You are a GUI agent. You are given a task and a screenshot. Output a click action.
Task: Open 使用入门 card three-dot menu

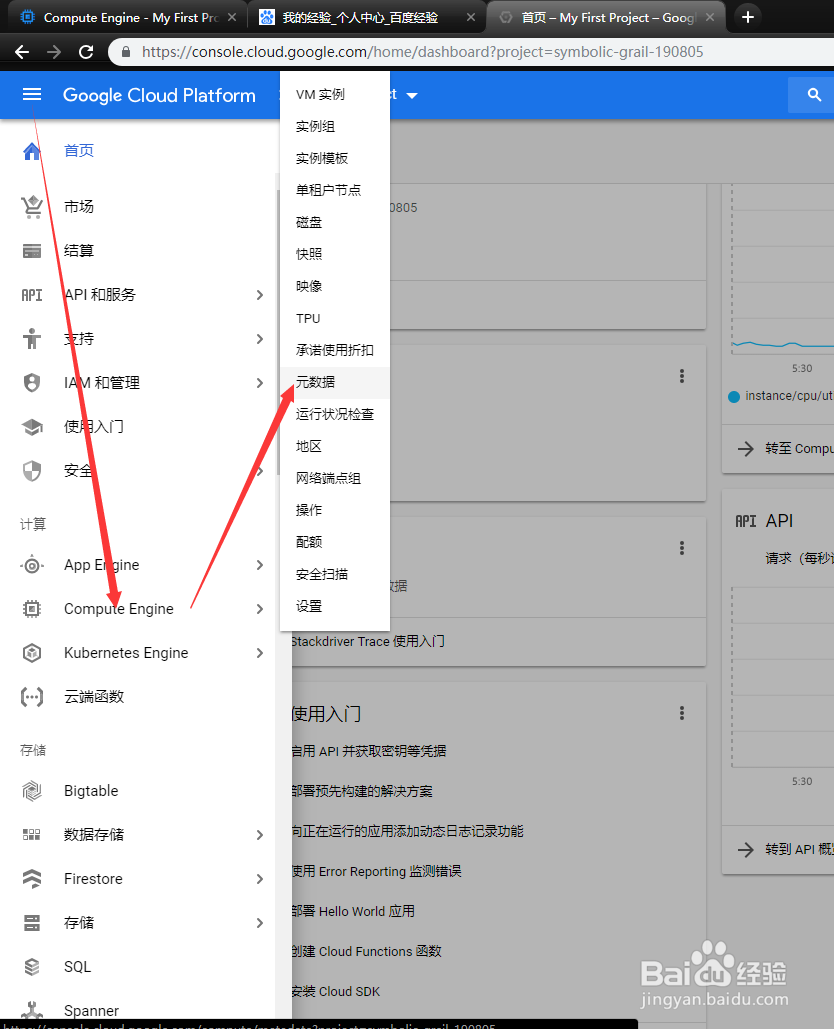[682, 713]
